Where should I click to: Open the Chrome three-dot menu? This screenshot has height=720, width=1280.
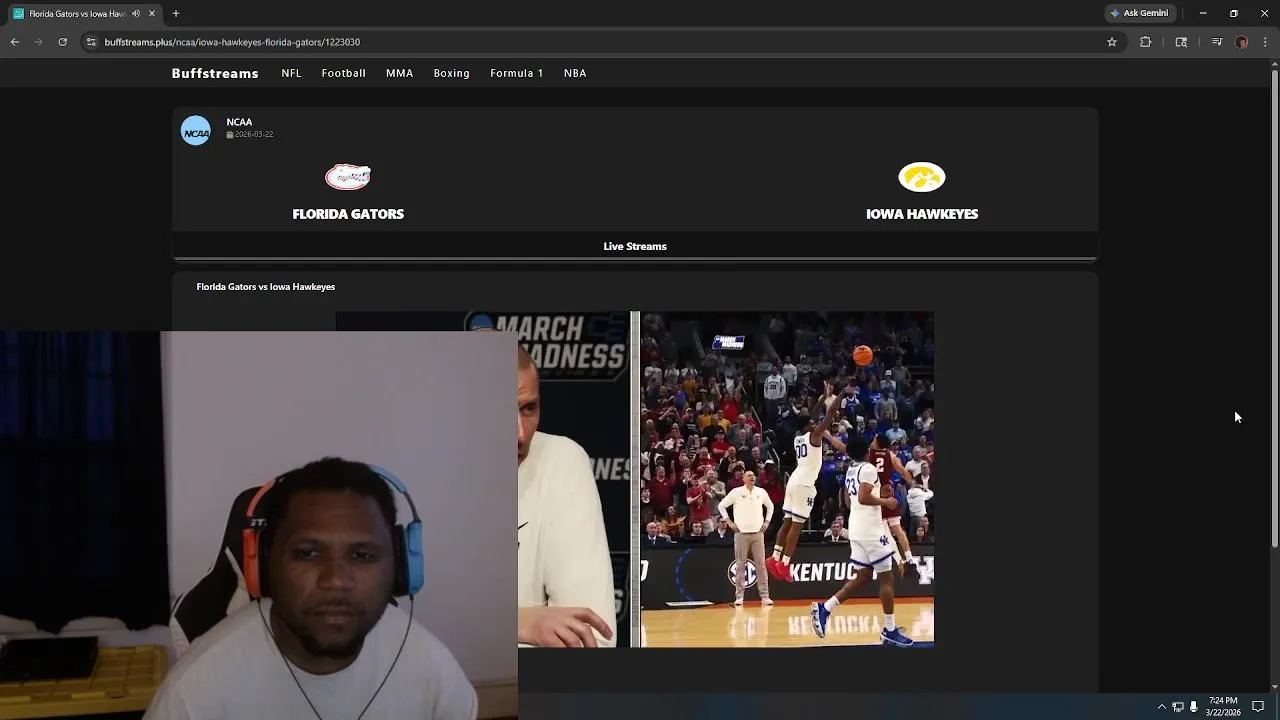[x=1266, y=42]
